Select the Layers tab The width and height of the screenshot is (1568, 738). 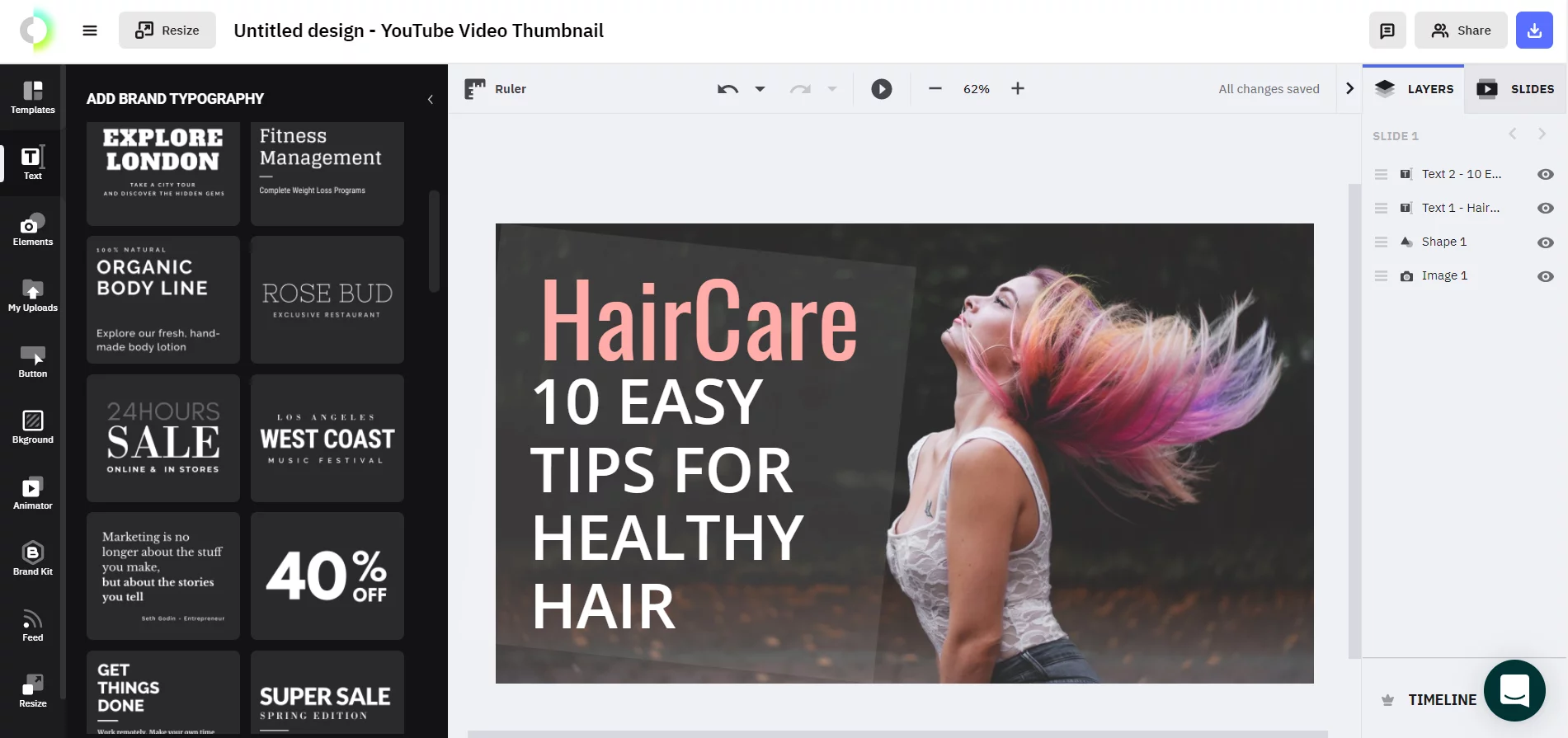1414,89
